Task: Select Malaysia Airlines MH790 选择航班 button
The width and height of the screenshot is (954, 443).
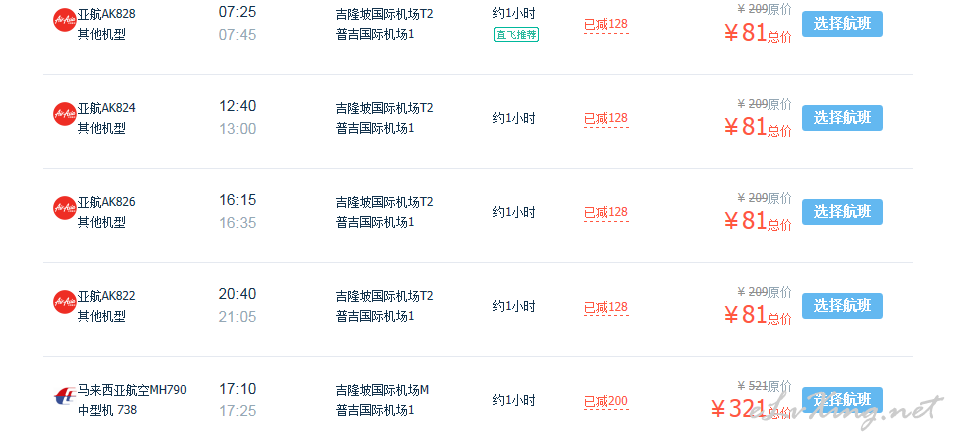Action: (842, 400)
